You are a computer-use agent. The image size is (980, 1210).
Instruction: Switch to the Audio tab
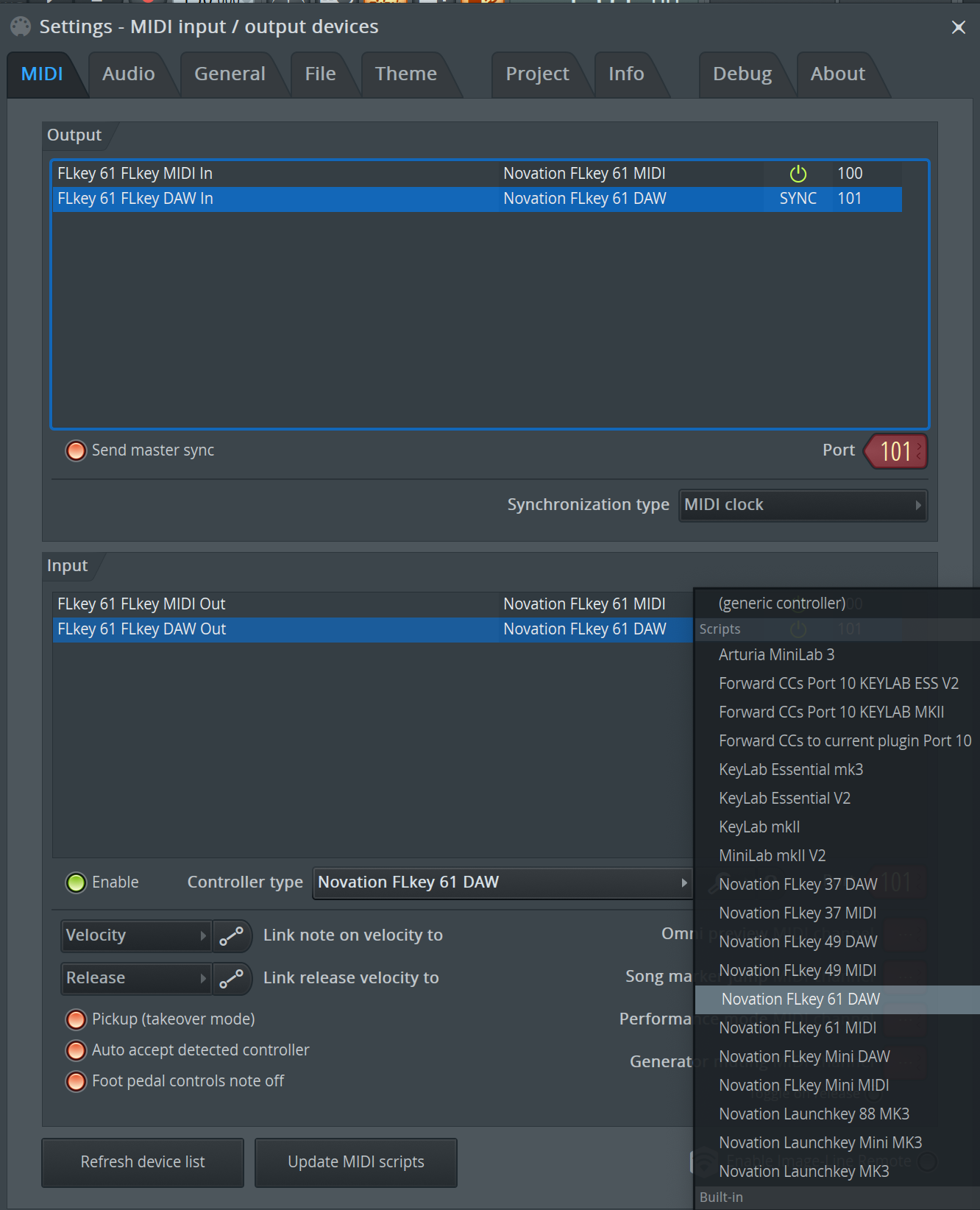point(129,74)
